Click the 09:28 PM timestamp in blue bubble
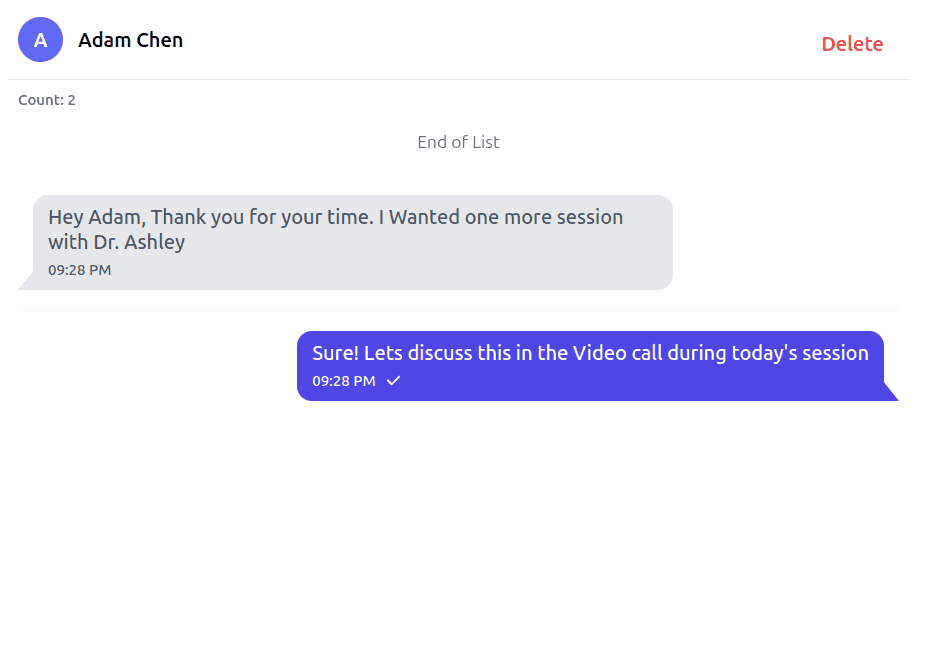The image size is (929, 663). [344, 381]
